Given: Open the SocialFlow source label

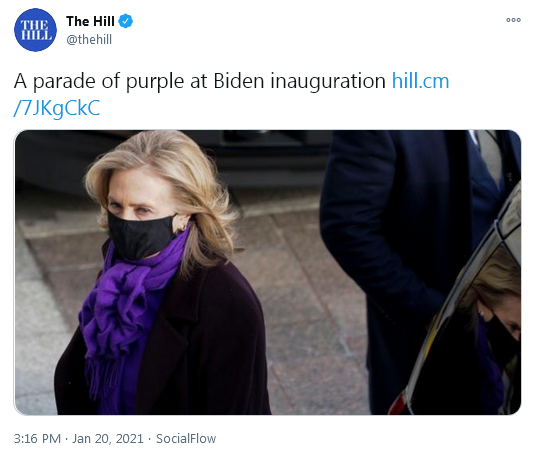Looking at the screenshot, I should pos(186,439).
